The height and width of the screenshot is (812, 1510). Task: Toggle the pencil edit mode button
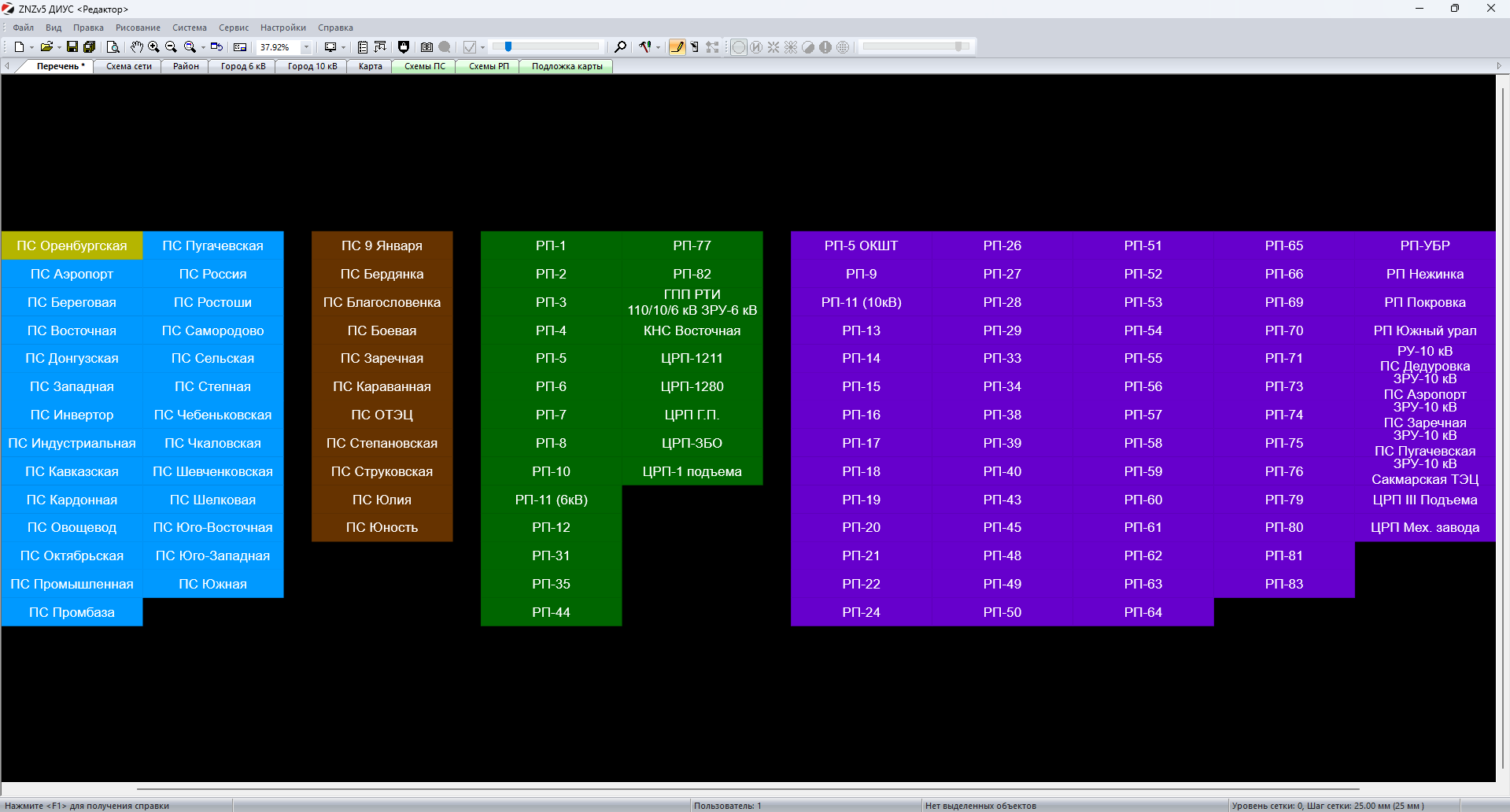677,47
